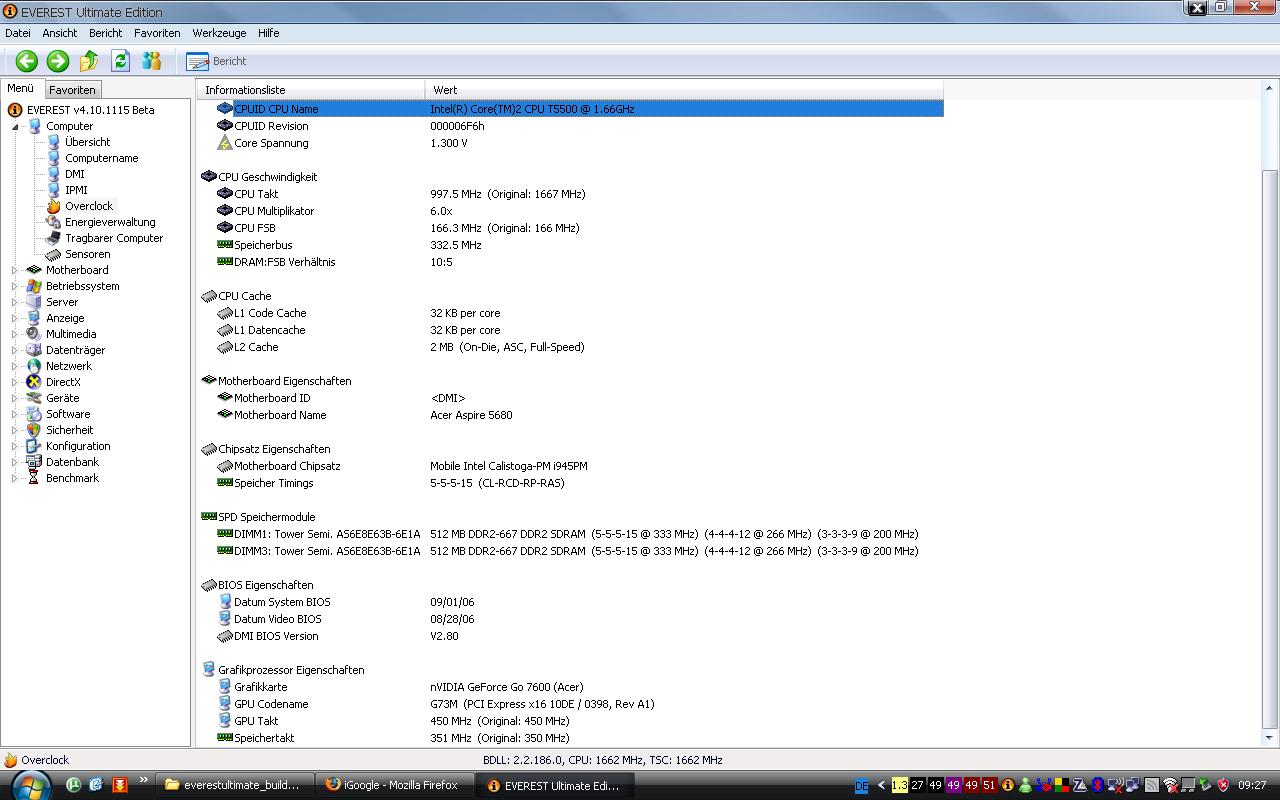
Task: Open the Favoriten menu in the menu bar
Action: (157, 33)
